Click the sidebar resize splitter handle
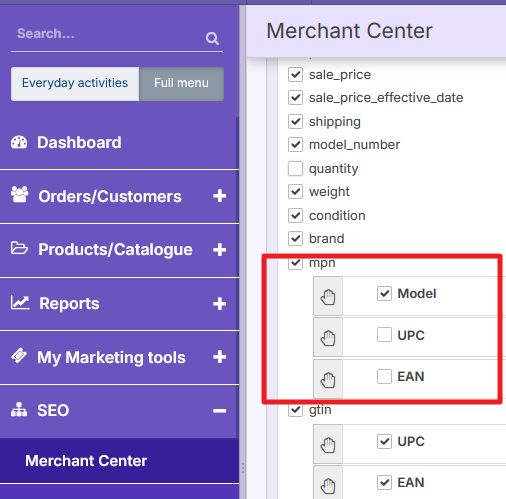Screen dimensions: 506x499 pos(243,467)
